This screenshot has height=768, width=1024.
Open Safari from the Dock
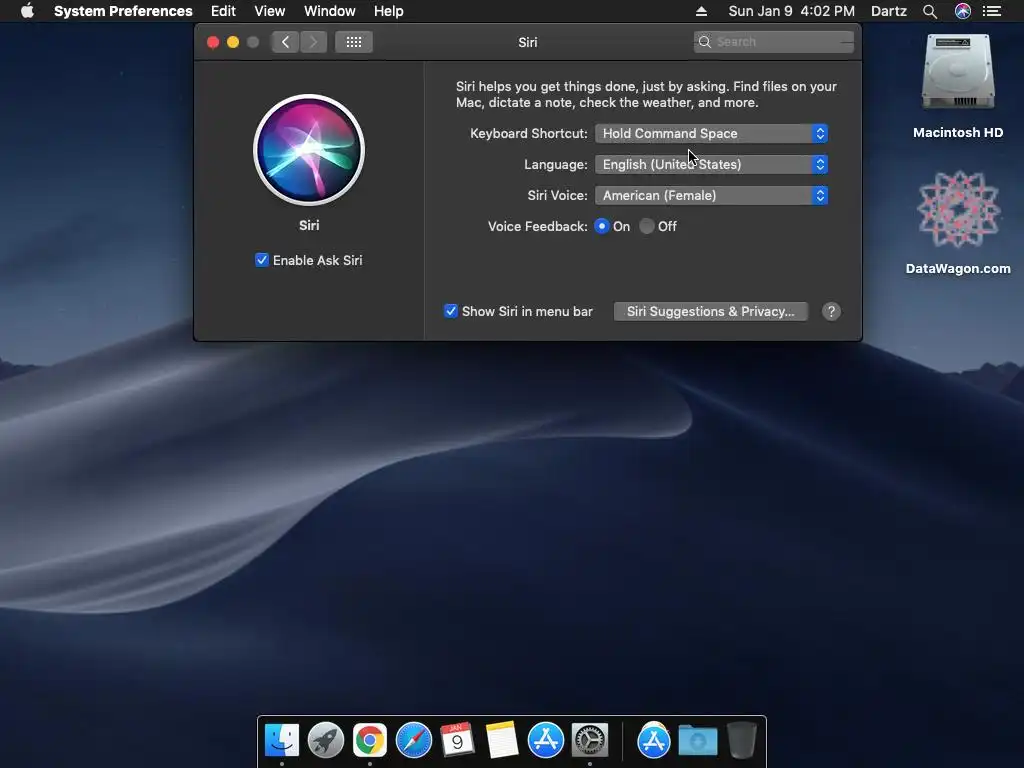[x=414, y=740]
